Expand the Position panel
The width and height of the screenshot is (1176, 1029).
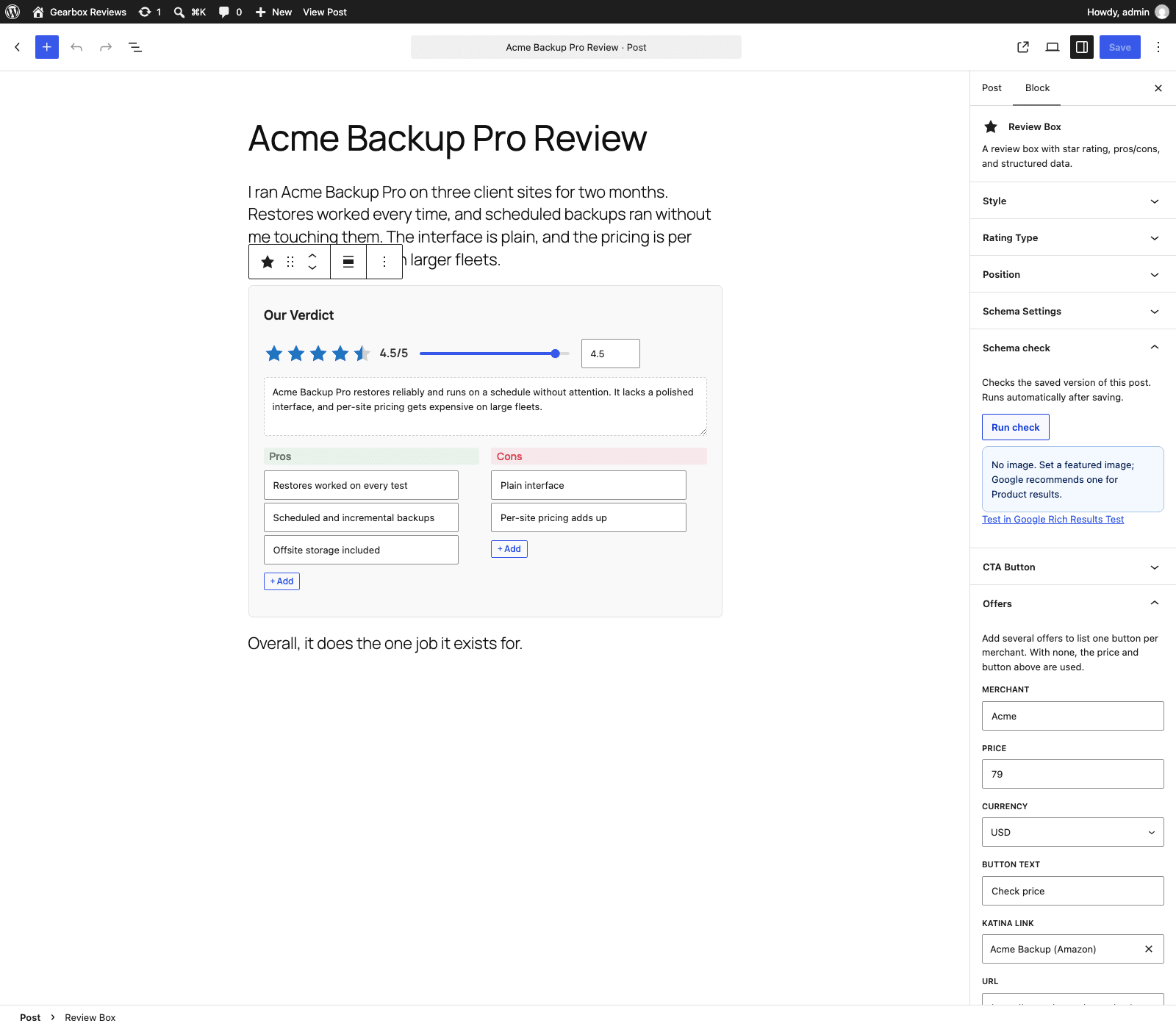[1073, 274]
